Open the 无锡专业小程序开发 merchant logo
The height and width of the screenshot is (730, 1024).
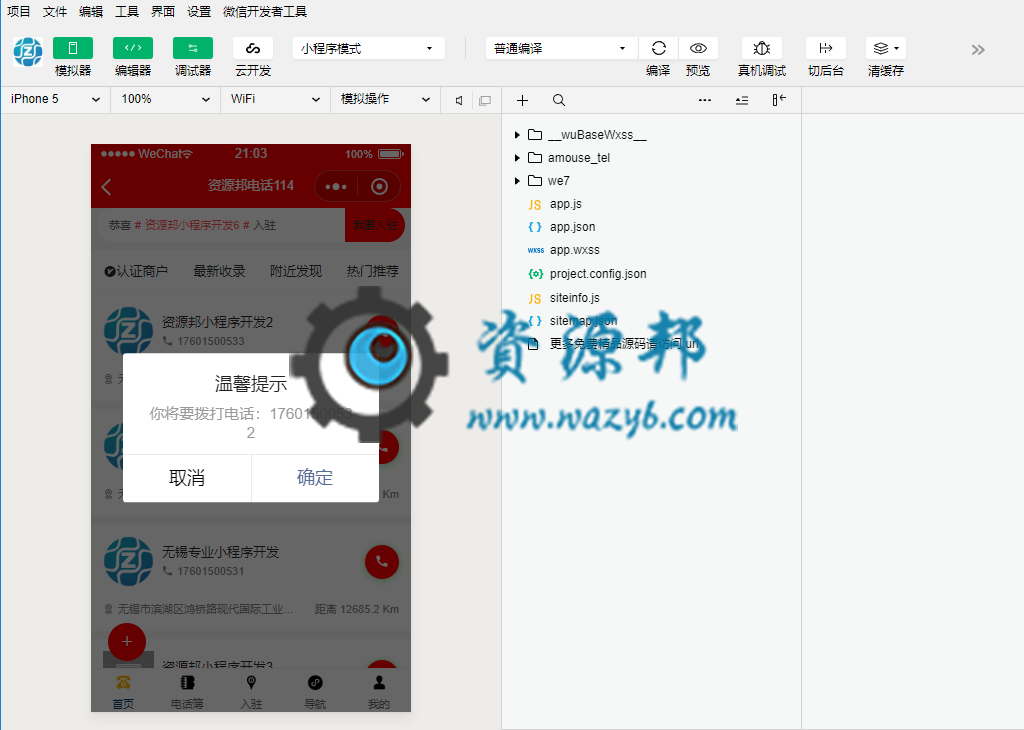[x=129, y=561]
